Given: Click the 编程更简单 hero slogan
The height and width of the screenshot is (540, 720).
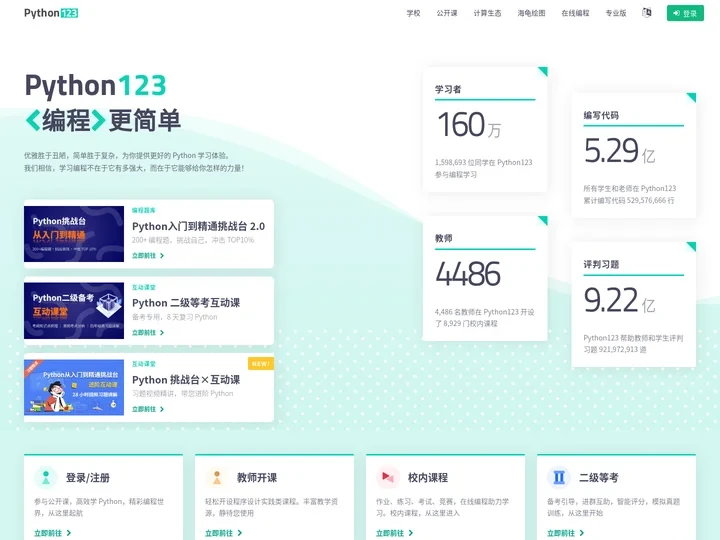Looking at the screenshot, I should pos(103,121).
